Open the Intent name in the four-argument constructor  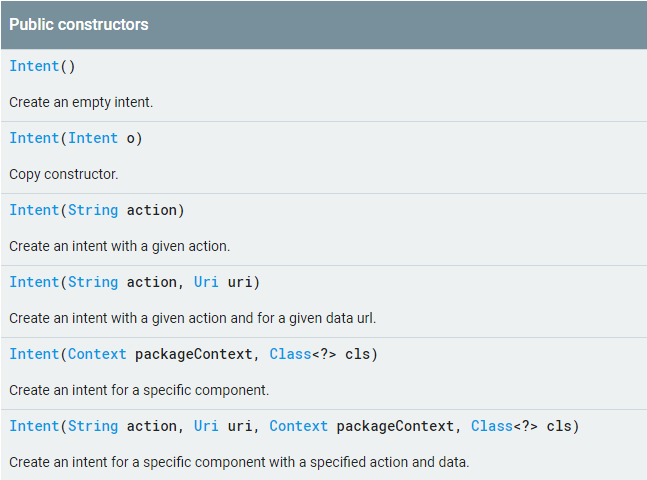pos(34,426)
